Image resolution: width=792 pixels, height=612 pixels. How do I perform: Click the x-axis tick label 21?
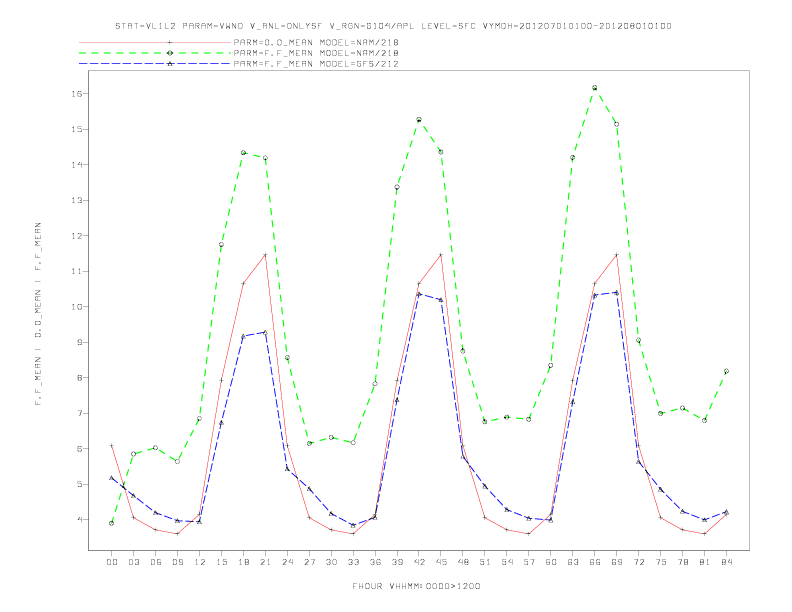coord(265,562)
